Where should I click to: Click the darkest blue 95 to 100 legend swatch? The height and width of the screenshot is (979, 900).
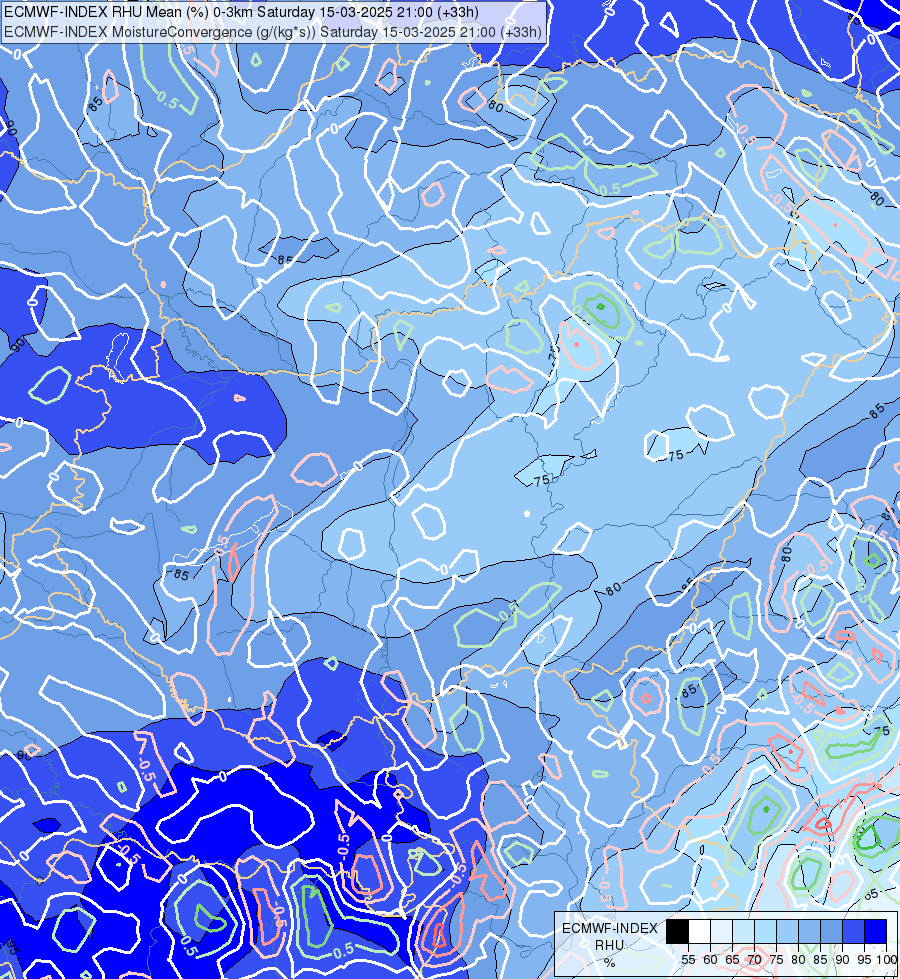(876, 932)
